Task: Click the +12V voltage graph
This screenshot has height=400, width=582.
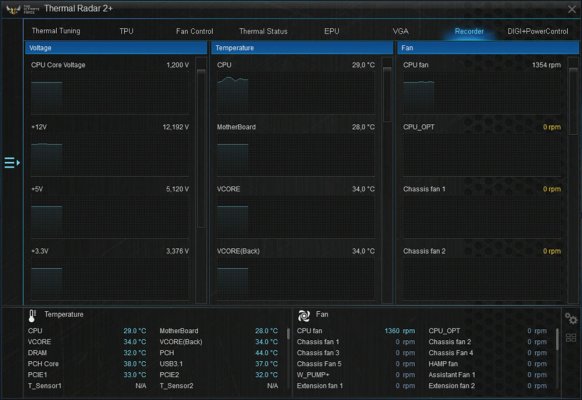Action: point(110,155)
